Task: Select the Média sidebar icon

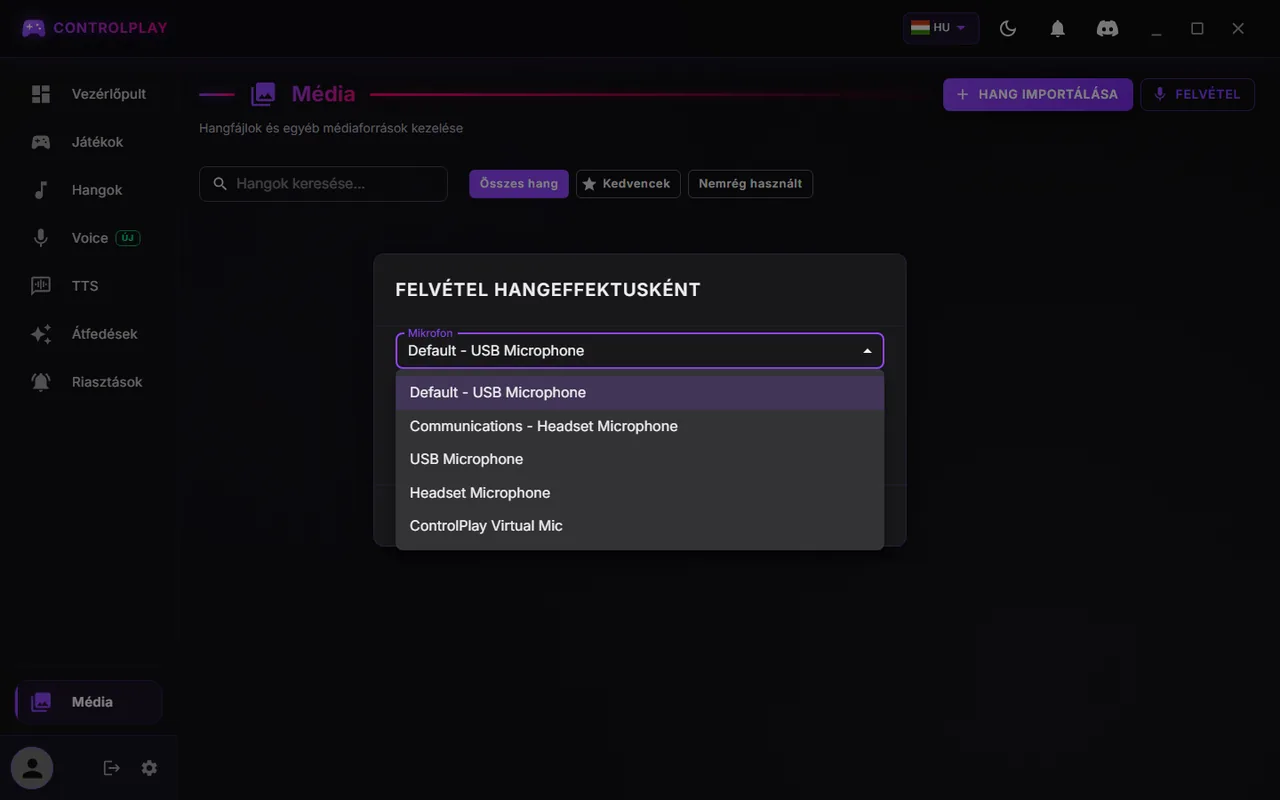Action: [x=41, y=702]
